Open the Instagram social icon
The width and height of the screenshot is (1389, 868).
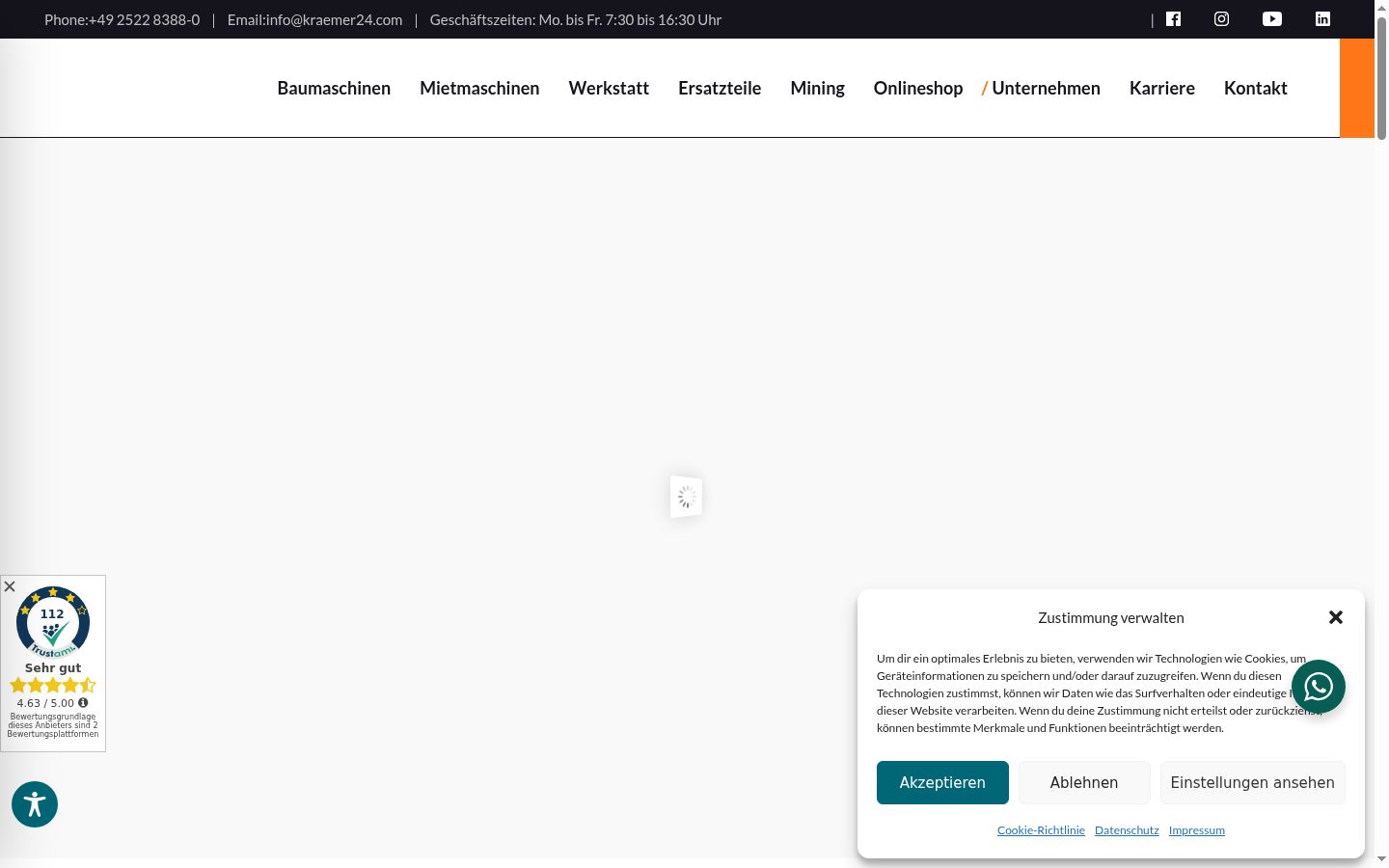pos(1221,19)
